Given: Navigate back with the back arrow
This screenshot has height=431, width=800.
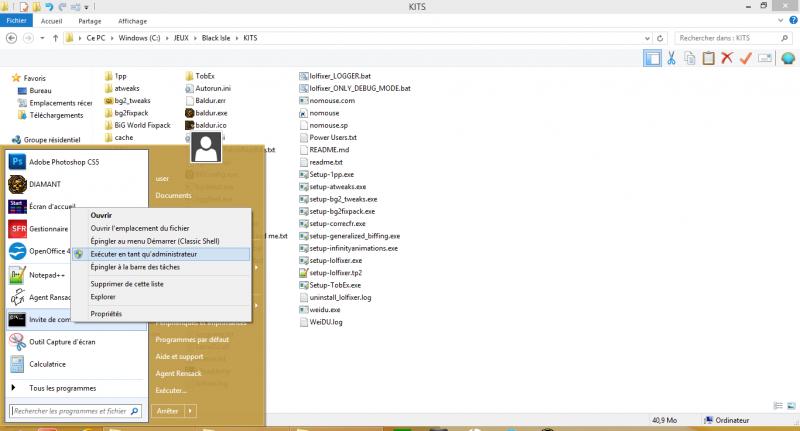Looking at the screenshot, I should pos(11,38).
